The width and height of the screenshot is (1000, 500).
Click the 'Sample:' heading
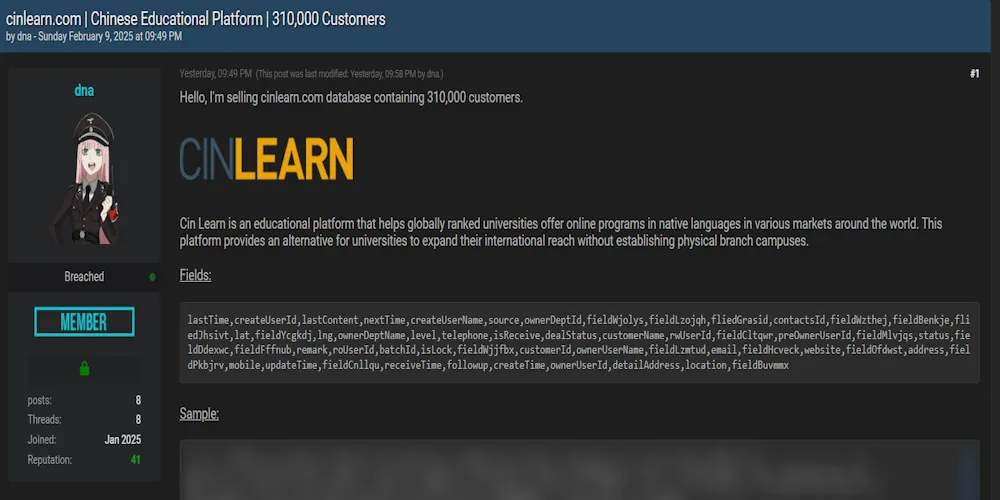[199, 414]
